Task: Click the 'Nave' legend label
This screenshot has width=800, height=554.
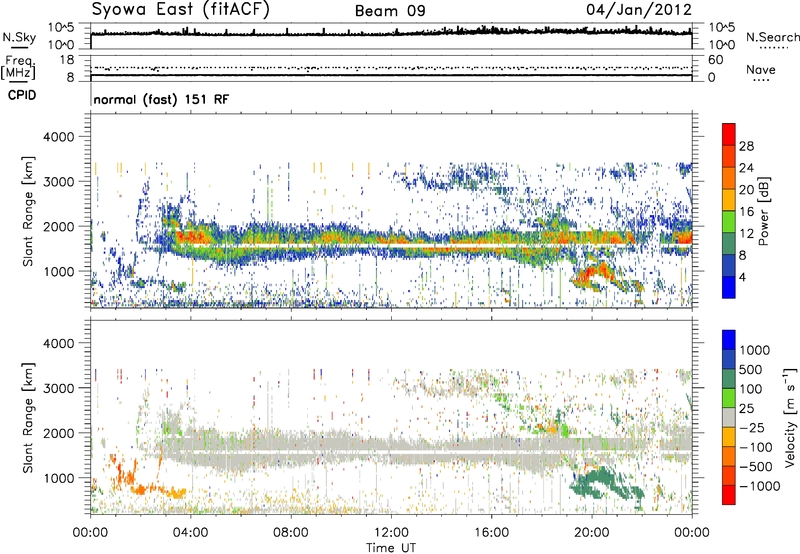Action: pyautogui.click(x=761, y=69)
